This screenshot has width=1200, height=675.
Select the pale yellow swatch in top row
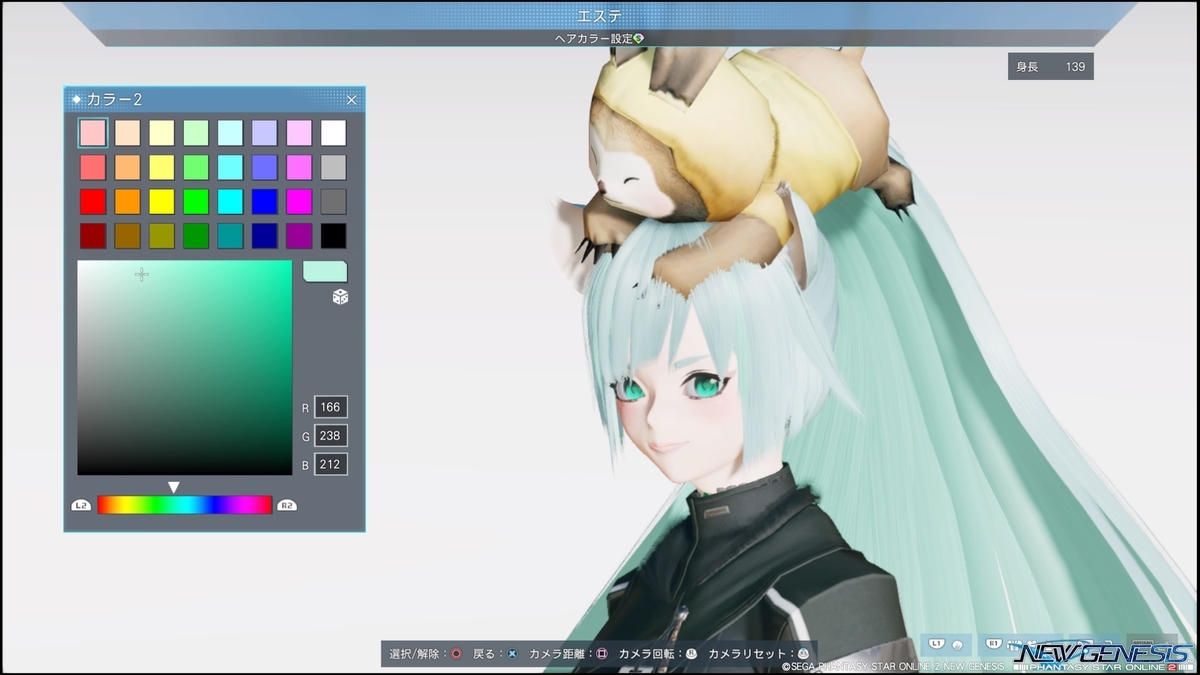click(x=162, y=133)
